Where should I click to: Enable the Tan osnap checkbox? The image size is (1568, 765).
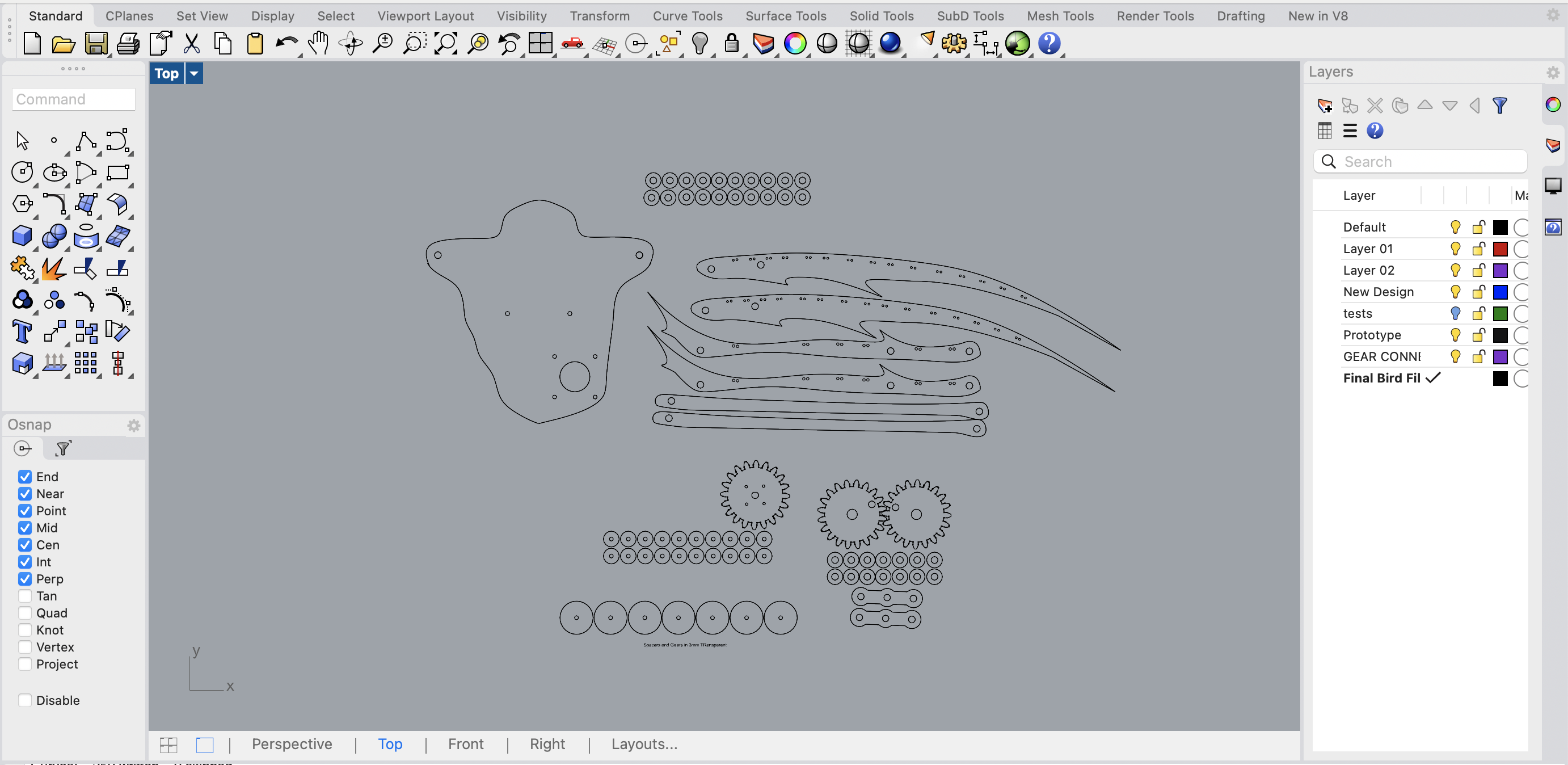[x=25, y=596]
